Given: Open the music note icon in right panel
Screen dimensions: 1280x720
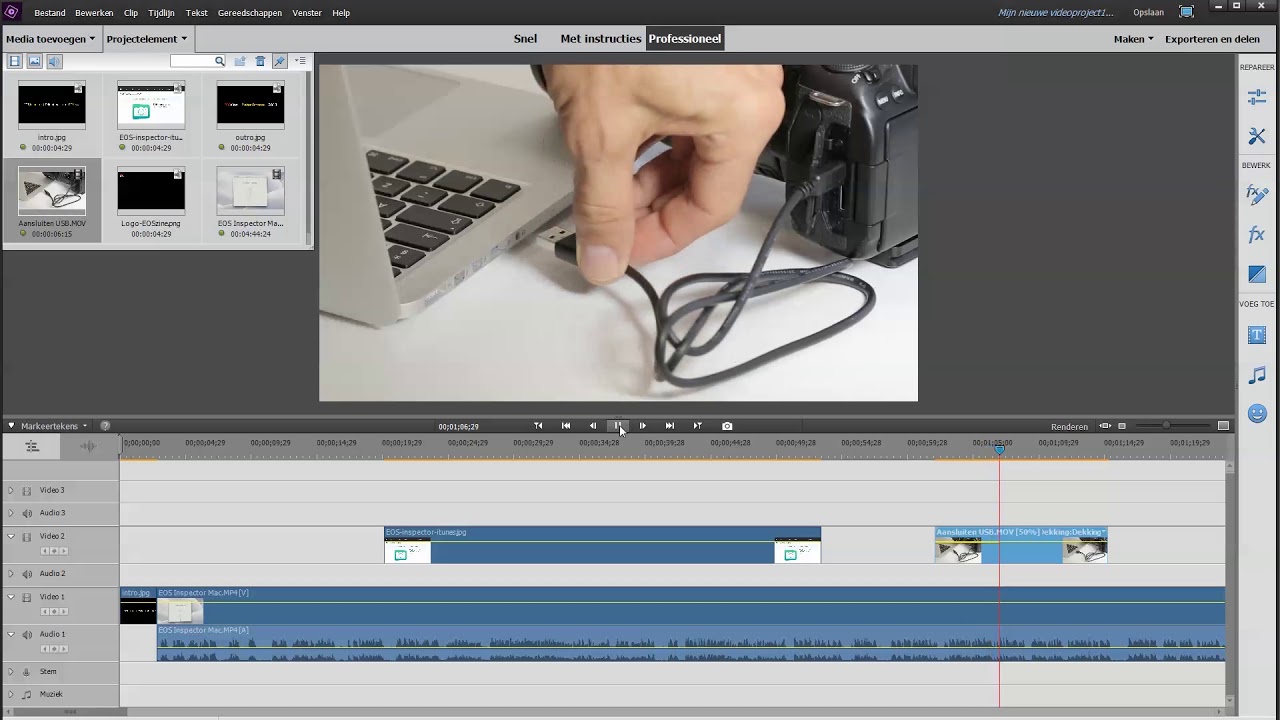Looking at the screenshot, I should point(1257,375).
